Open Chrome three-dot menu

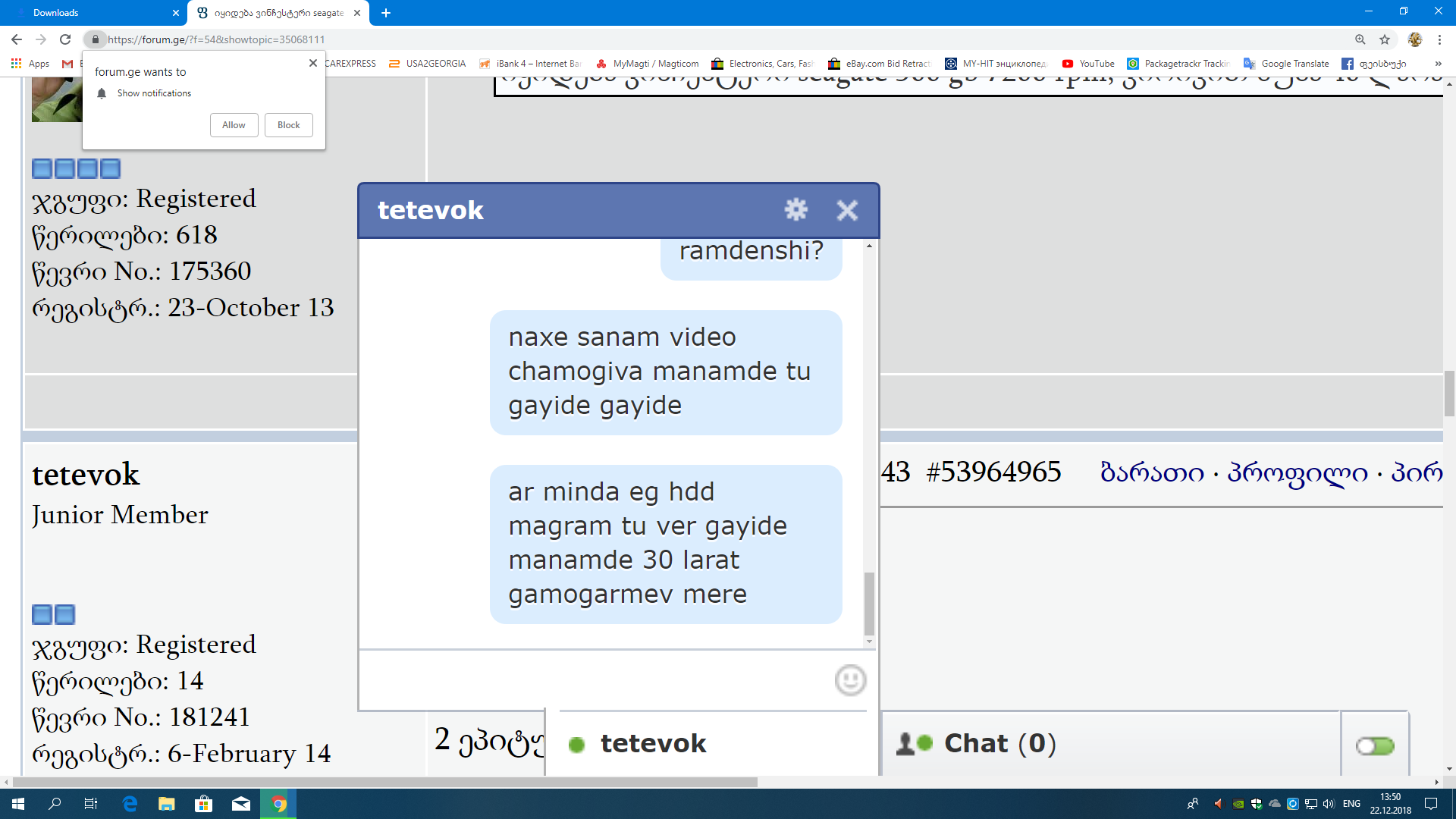[x=1439, y=39]
